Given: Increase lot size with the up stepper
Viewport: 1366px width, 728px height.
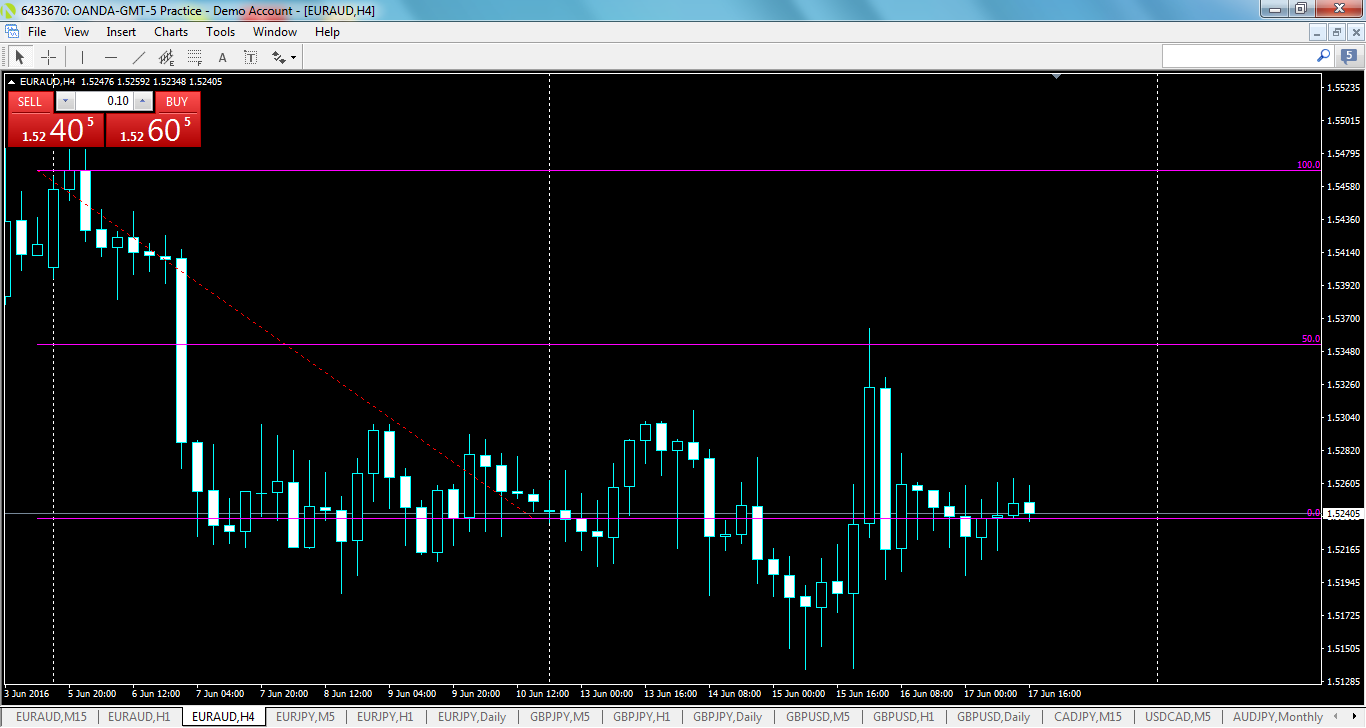Looking at the screenshot, I should pos(142,101).
